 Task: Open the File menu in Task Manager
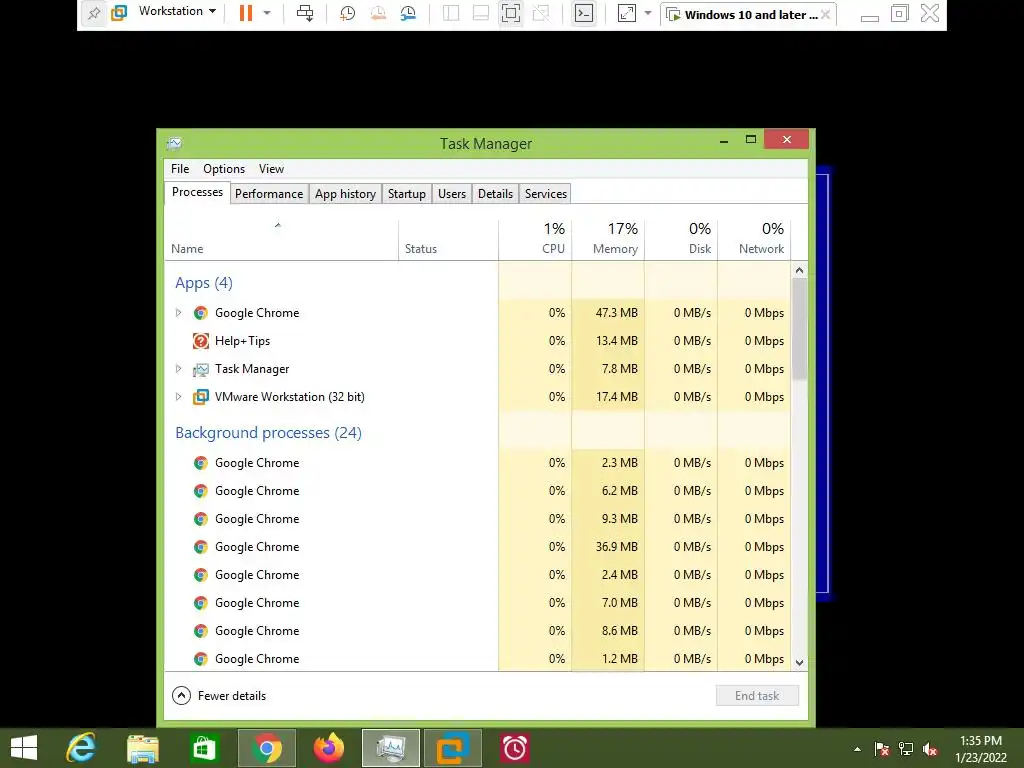180,168
